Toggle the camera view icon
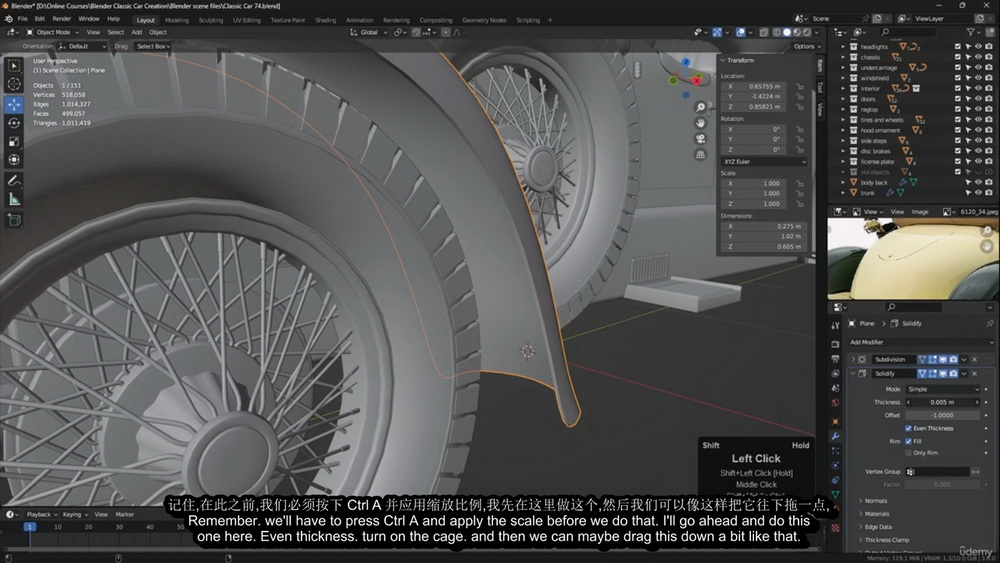Image resolution: width=1000 pixels, height=563 pixels. coord(700,138)
